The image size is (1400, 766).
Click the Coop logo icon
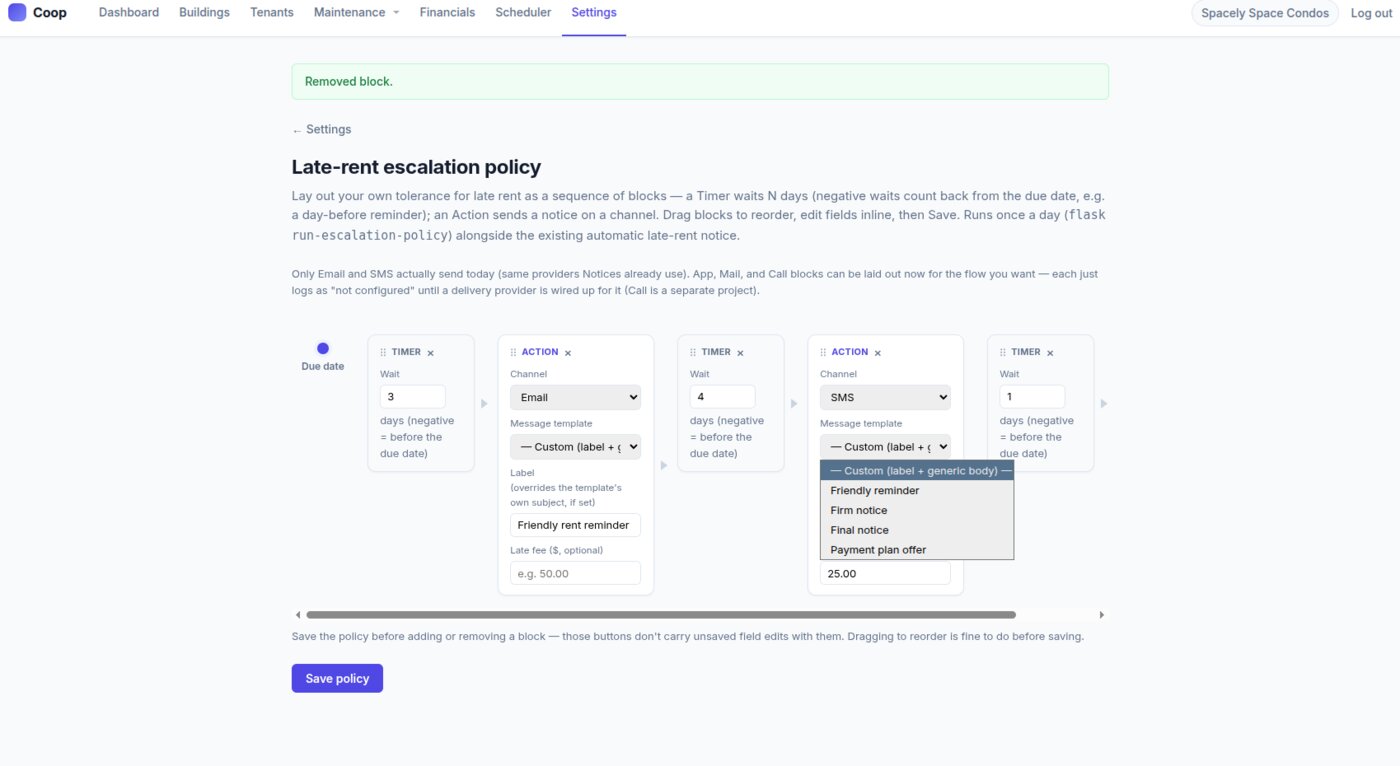17,13
